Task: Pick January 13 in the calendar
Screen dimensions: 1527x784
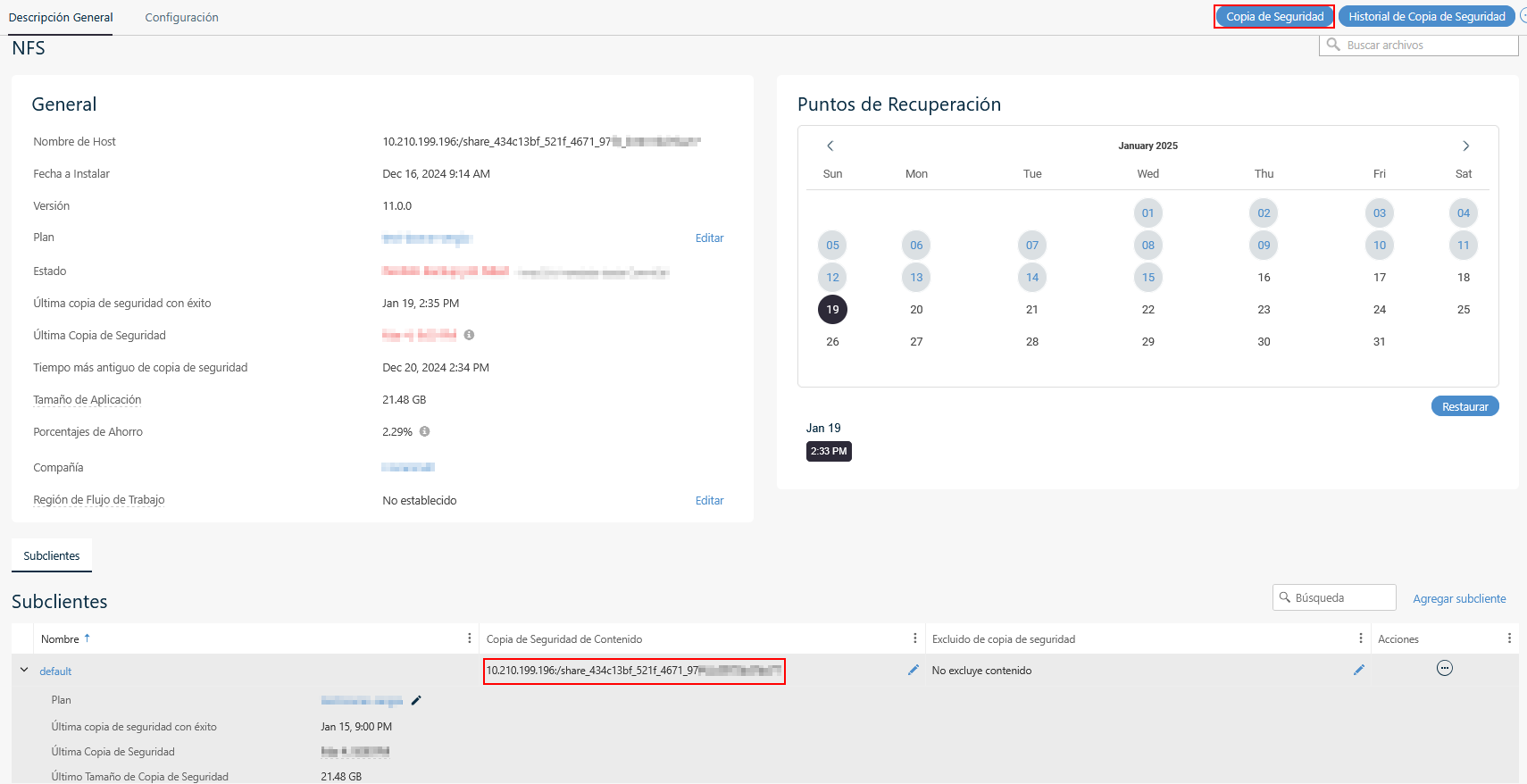Action: coord(916,277)
